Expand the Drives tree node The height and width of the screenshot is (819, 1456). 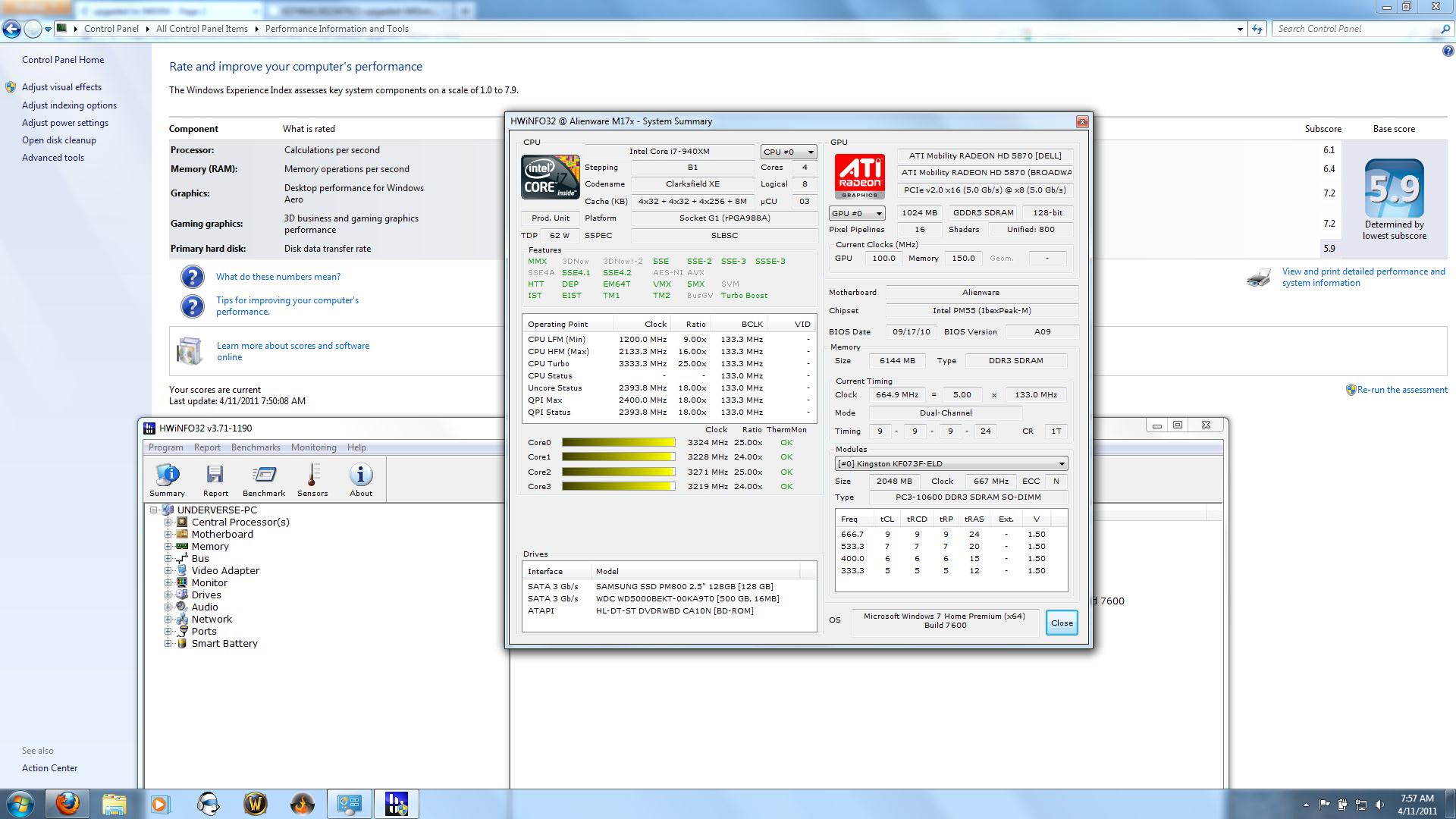[x=168, y=595]
